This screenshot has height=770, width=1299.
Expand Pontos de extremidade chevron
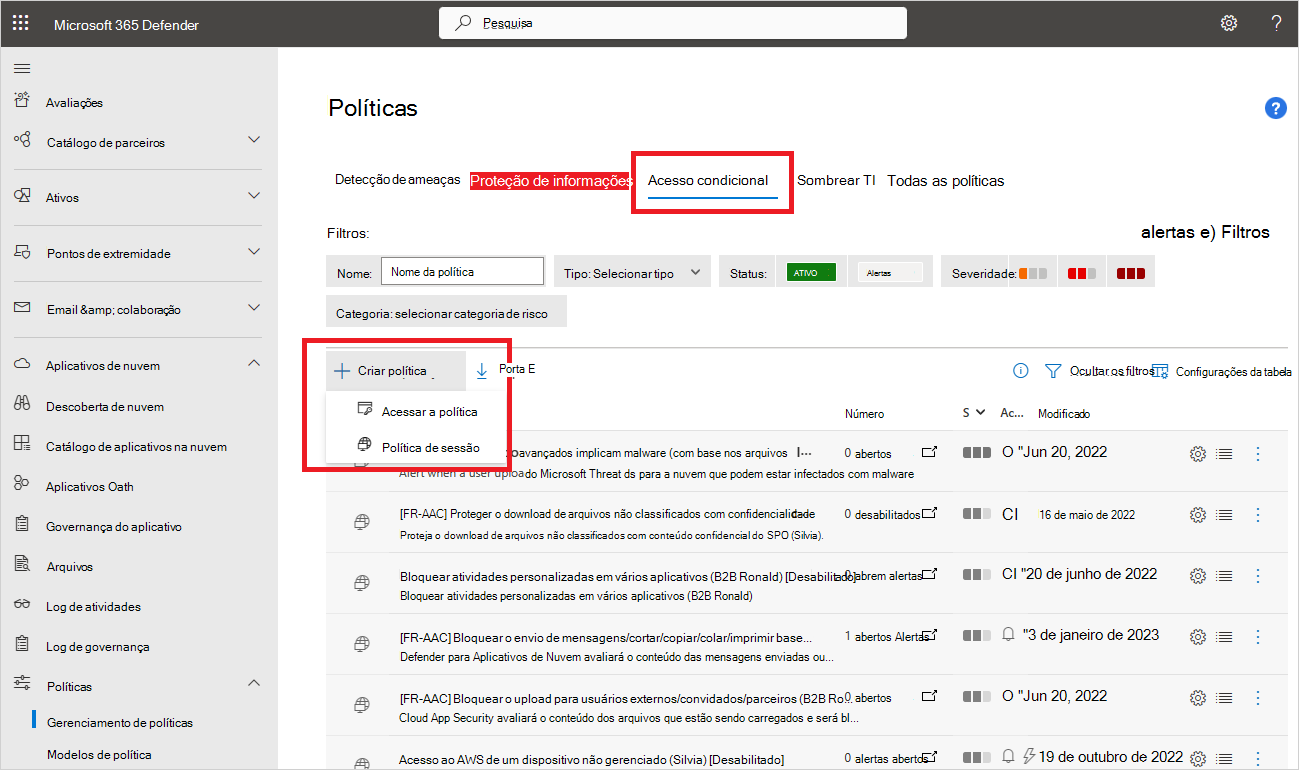tap(254, 251)
